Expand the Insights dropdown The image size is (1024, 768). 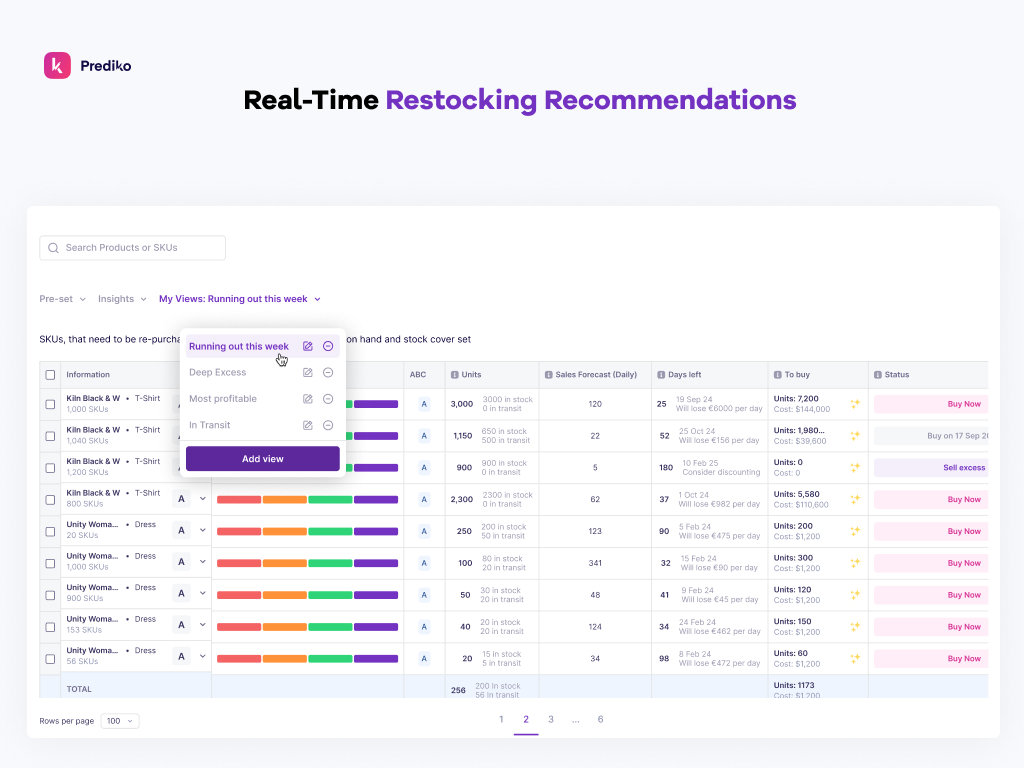[122, 299]
